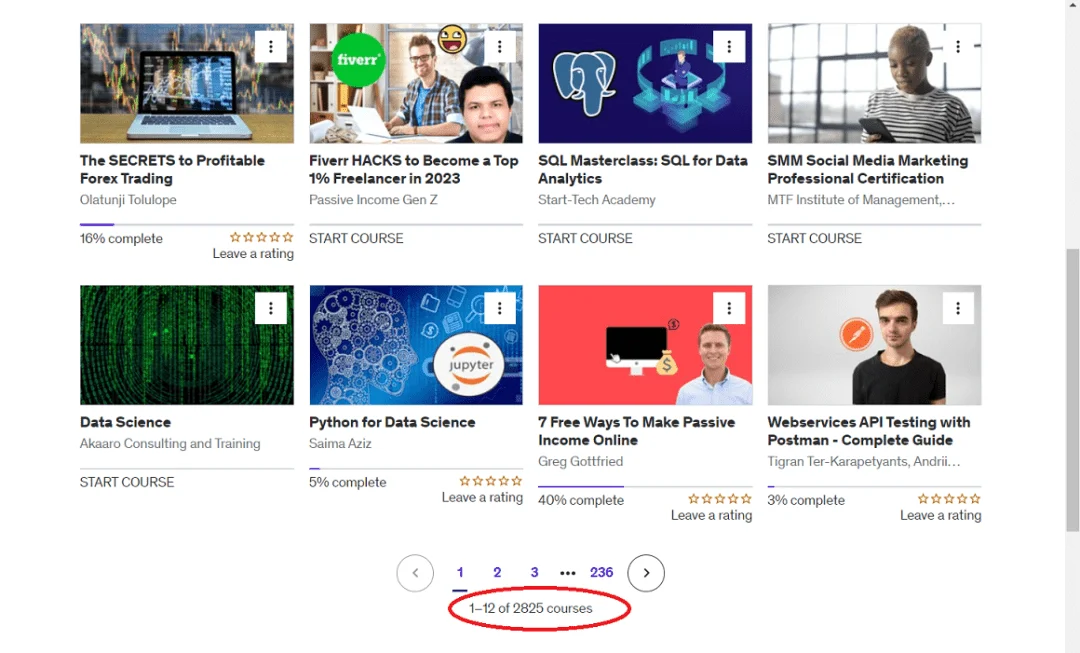The width and height of the screenshot is (1080, 653).
Task: Click instructor name Greg Gottfried
Action: [x=581, y=462]
